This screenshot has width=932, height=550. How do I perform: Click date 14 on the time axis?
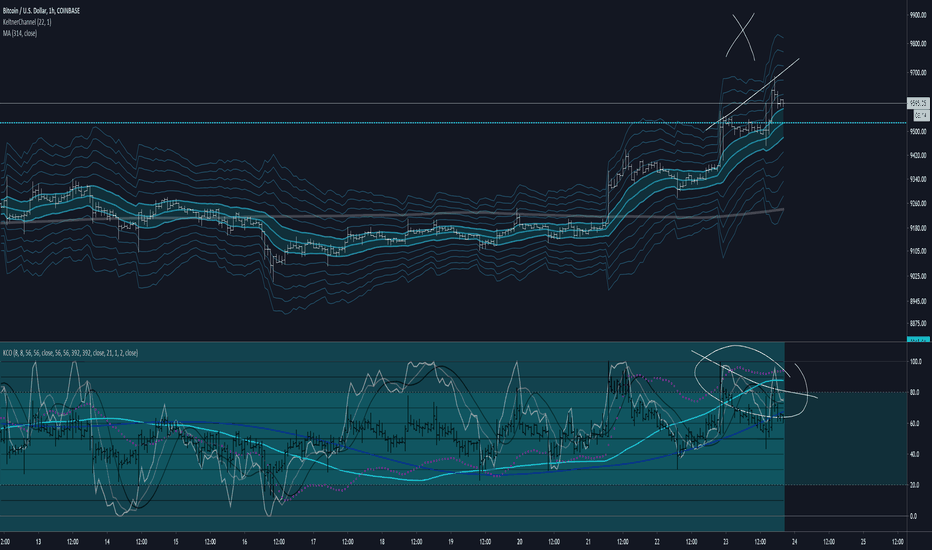(x=107, y=542)
